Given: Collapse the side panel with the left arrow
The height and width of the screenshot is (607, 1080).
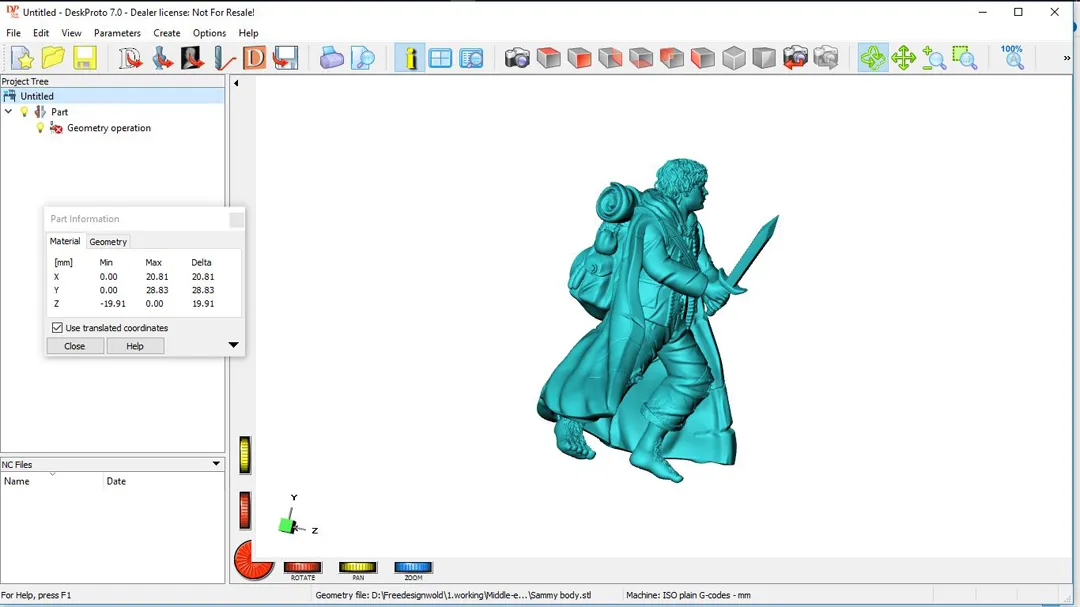Looking at the screenshot, I should (x=236, y=83).
